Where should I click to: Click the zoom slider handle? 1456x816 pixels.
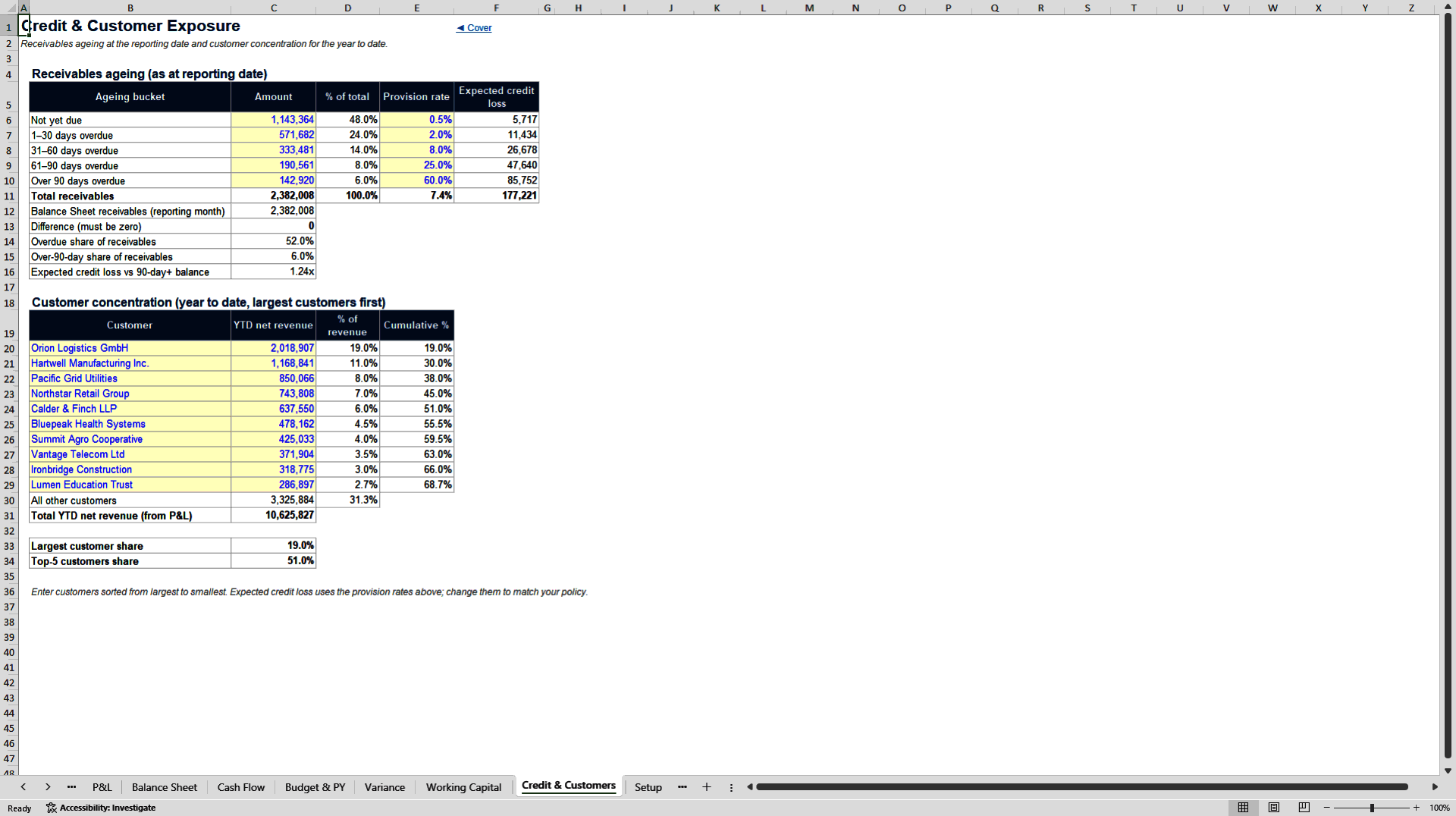click(x=1372, y=808)
